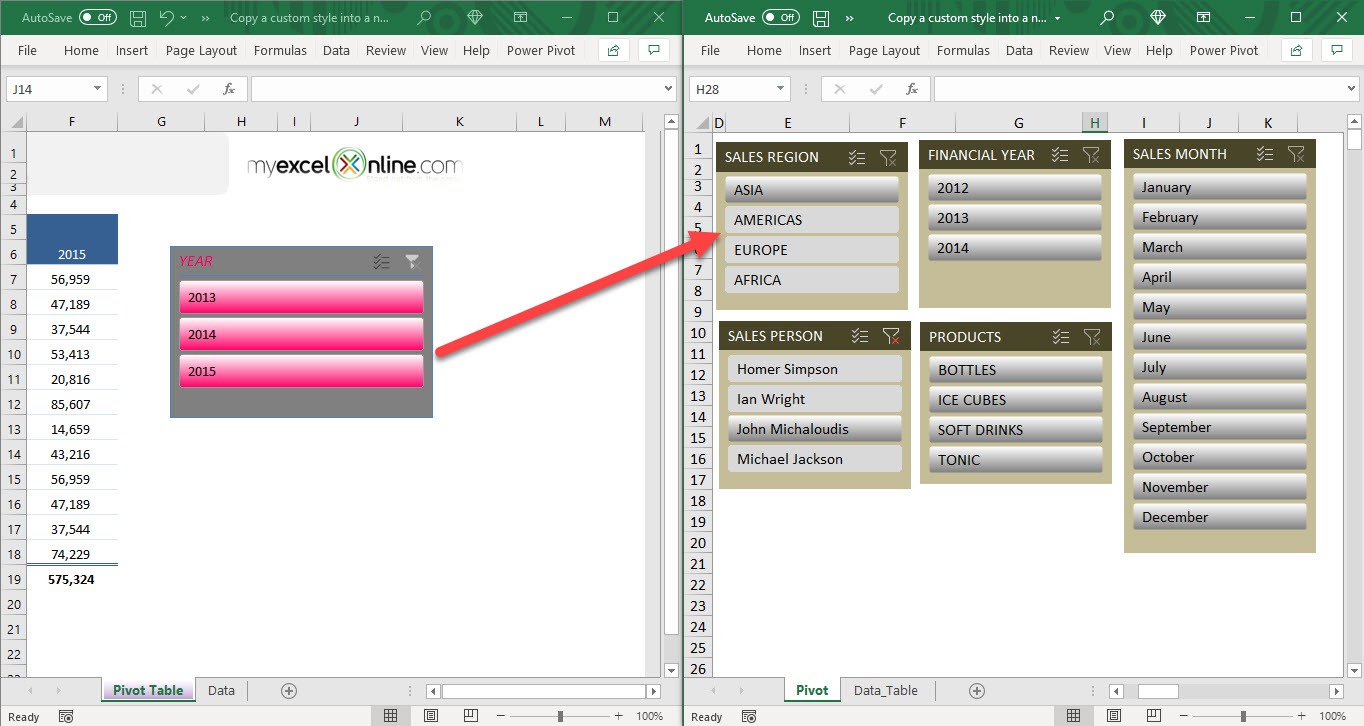Screen dimensions: 1364x726
Task: Click macro record icon in left status bar
Action: pyautogui.click(x=66, y=716)
